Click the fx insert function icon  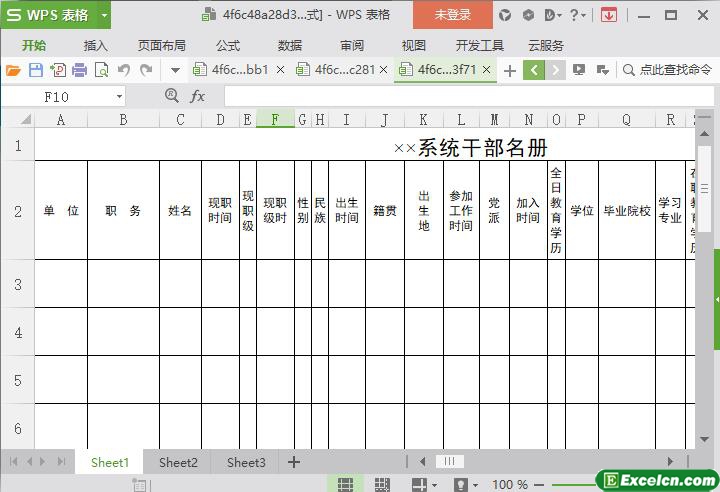pyautogui.click(x=198, y=96)
